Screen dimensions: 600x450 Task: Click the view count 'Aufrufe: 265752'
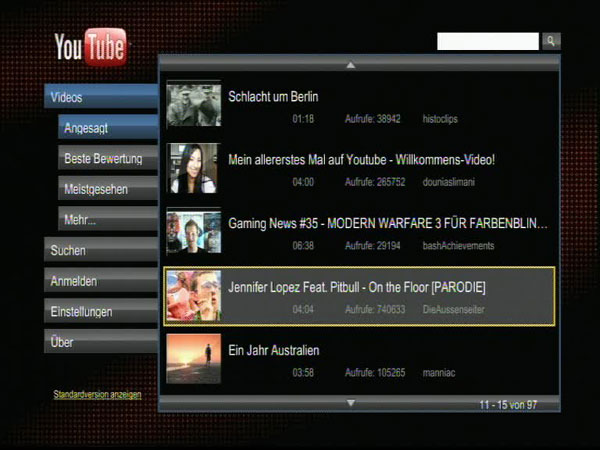pos(375,182)
